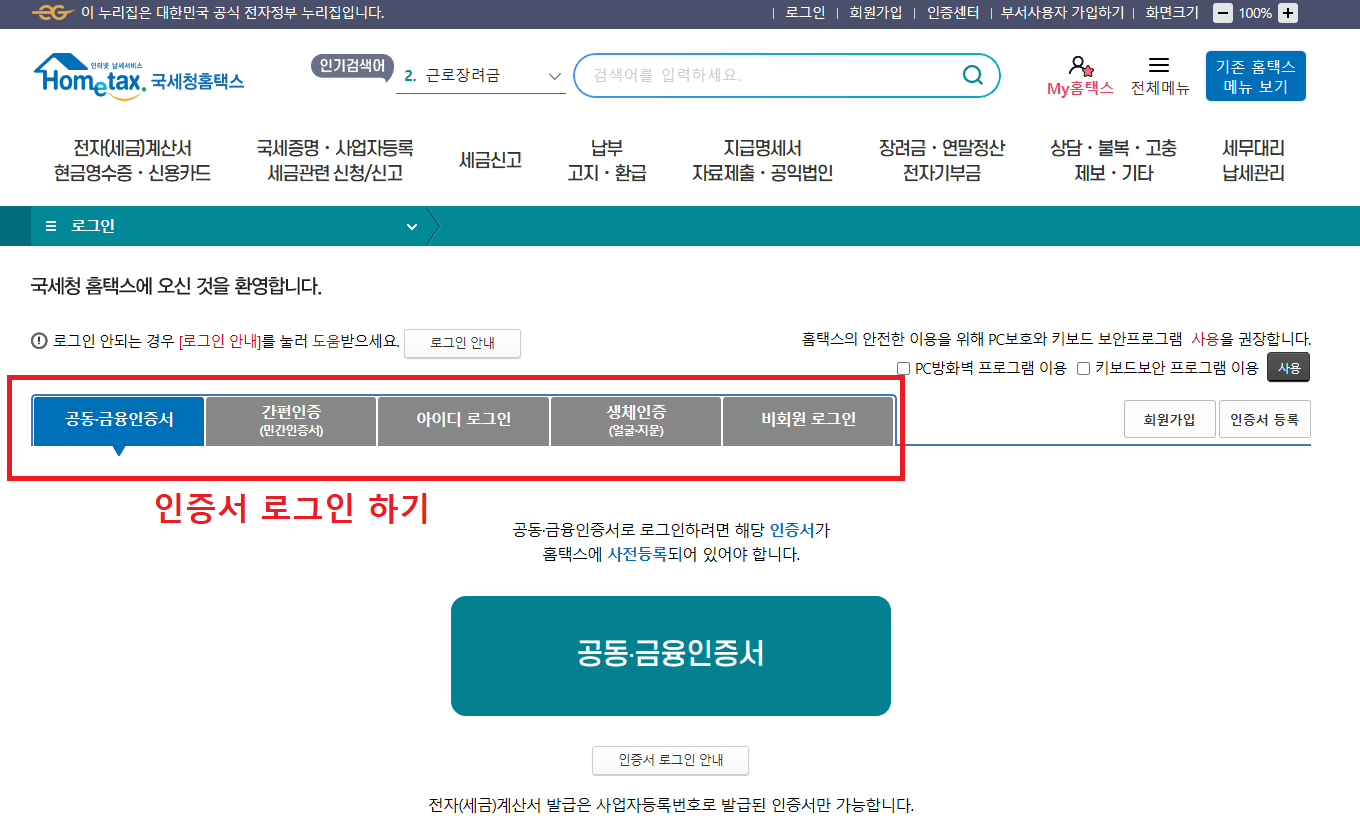
Task: Click the 화면크기 label
Action: click(1172, 13)
